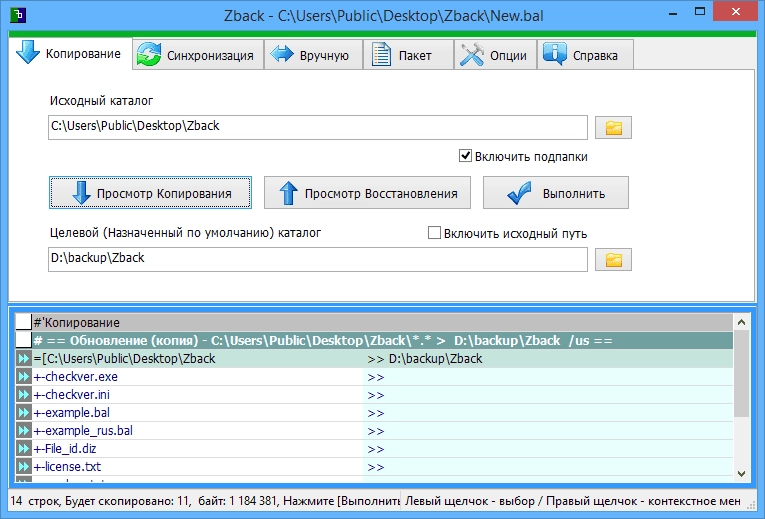Maximize the Zback window
Image resolution: width=765 pixels, height=519 pixels.
tap(700, 12)
